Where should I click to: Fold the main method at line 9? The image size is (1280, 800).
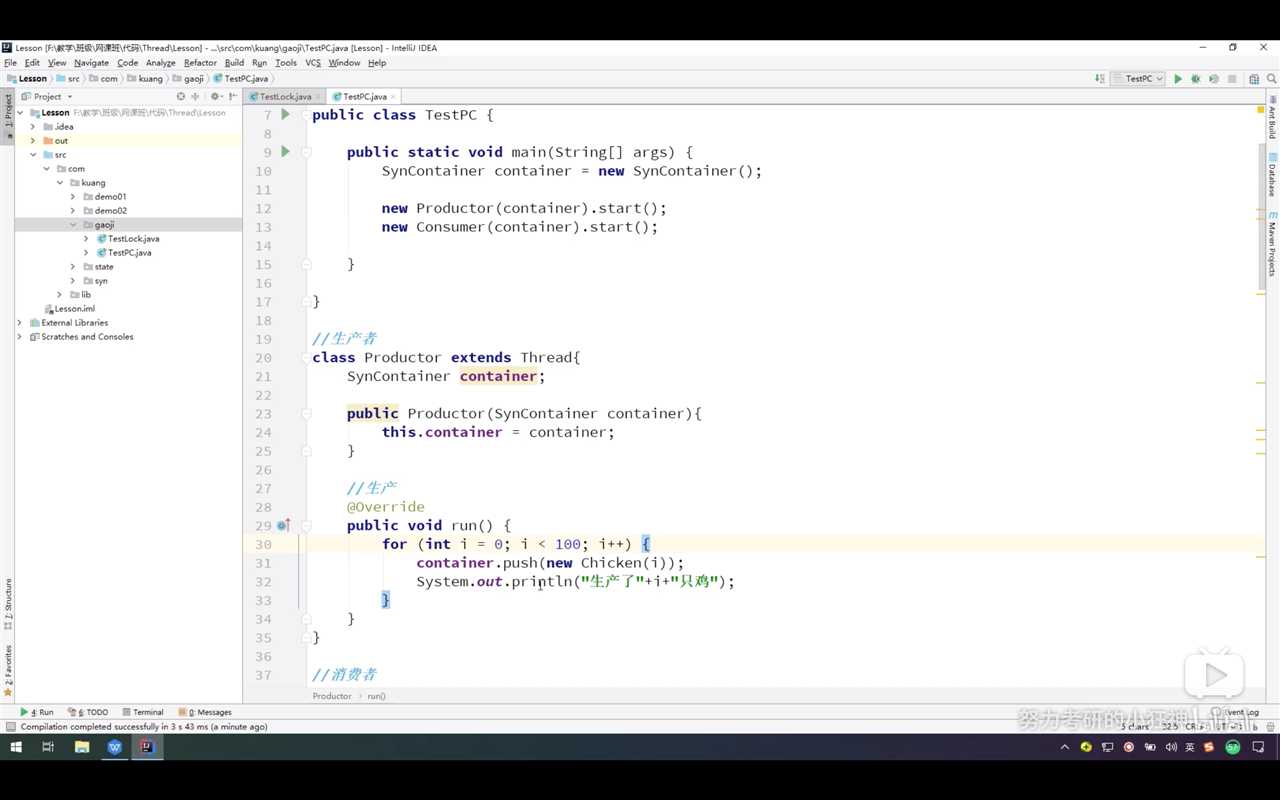(306, 152)
